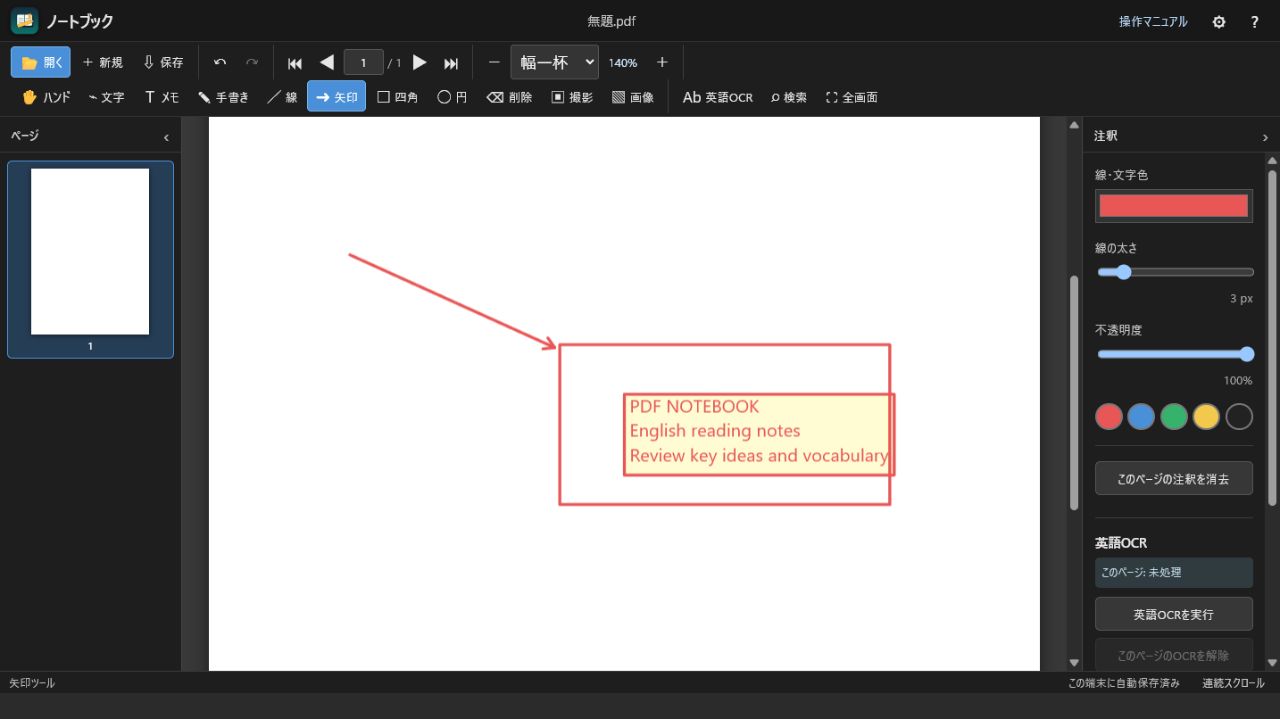Image resolution: width=1280 pixels, height=719 pixels.
Task: Choose the green preset color
Action: [1174, 417]
